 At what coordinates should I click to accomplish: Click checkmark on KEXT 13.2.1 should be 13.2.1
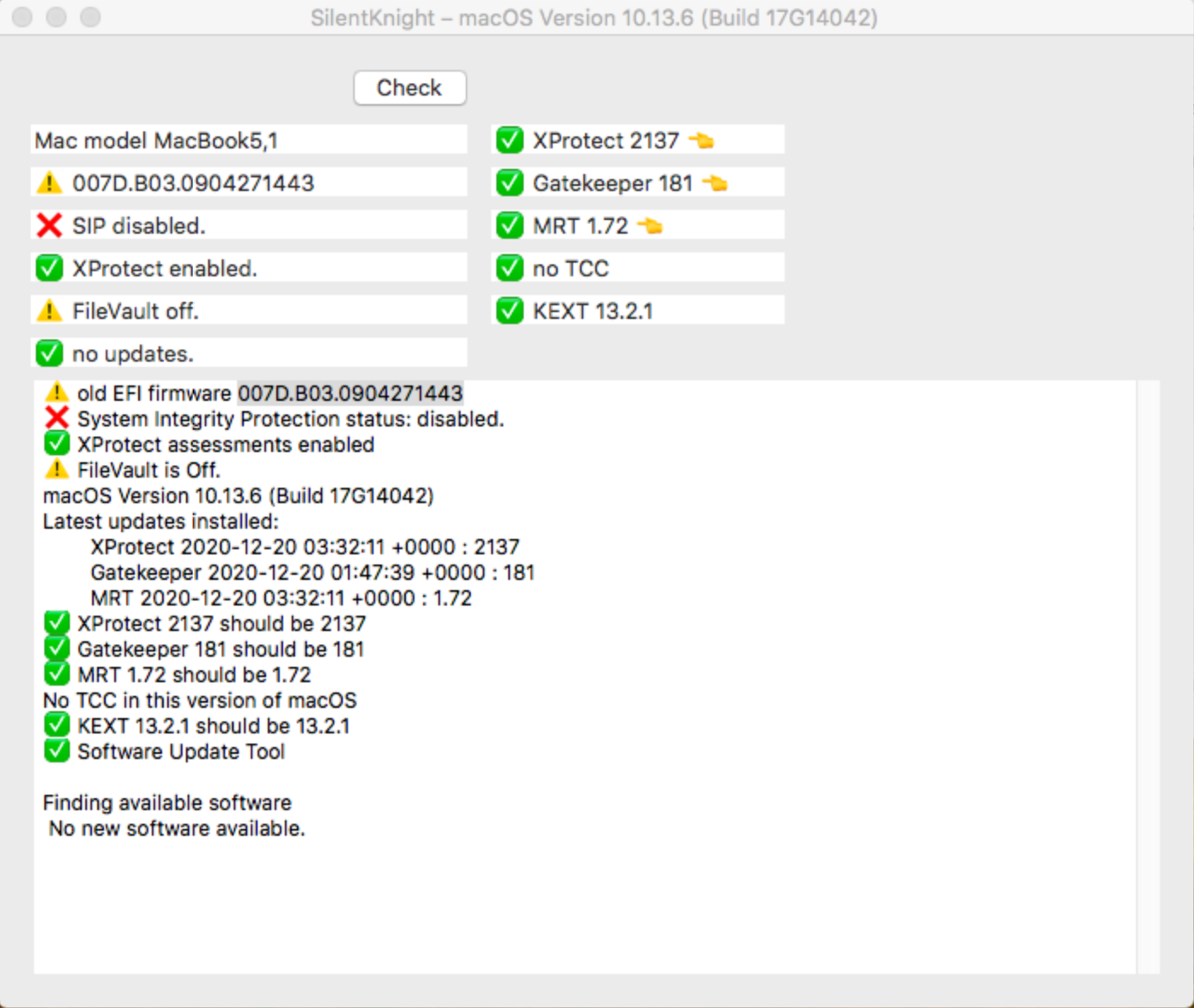point(56,725)
